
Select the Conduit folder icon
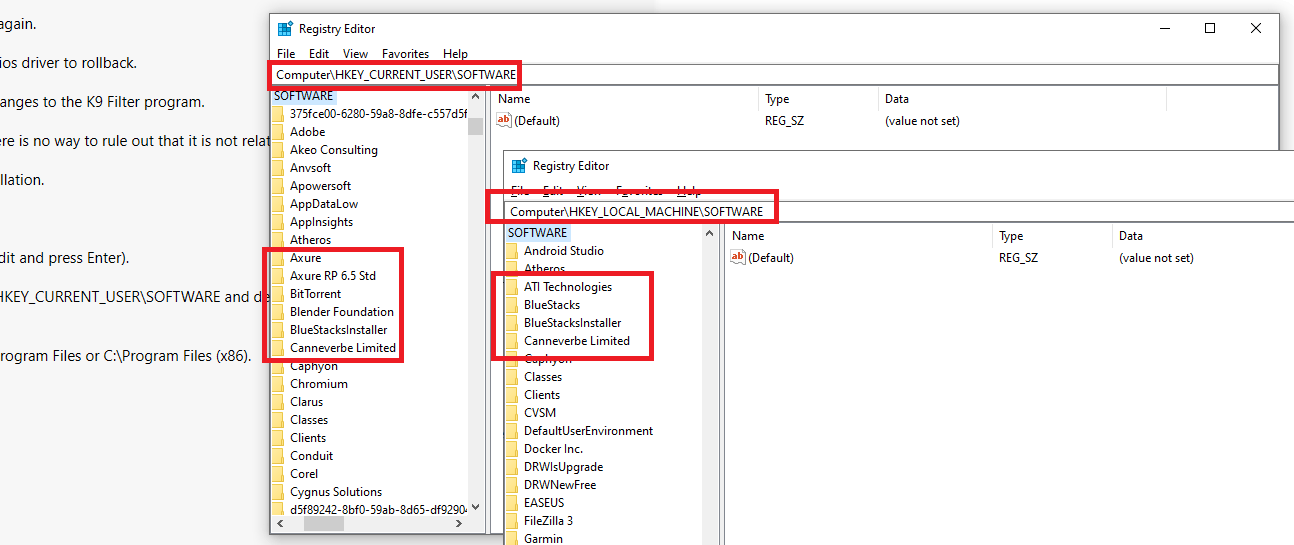point(278,456)
